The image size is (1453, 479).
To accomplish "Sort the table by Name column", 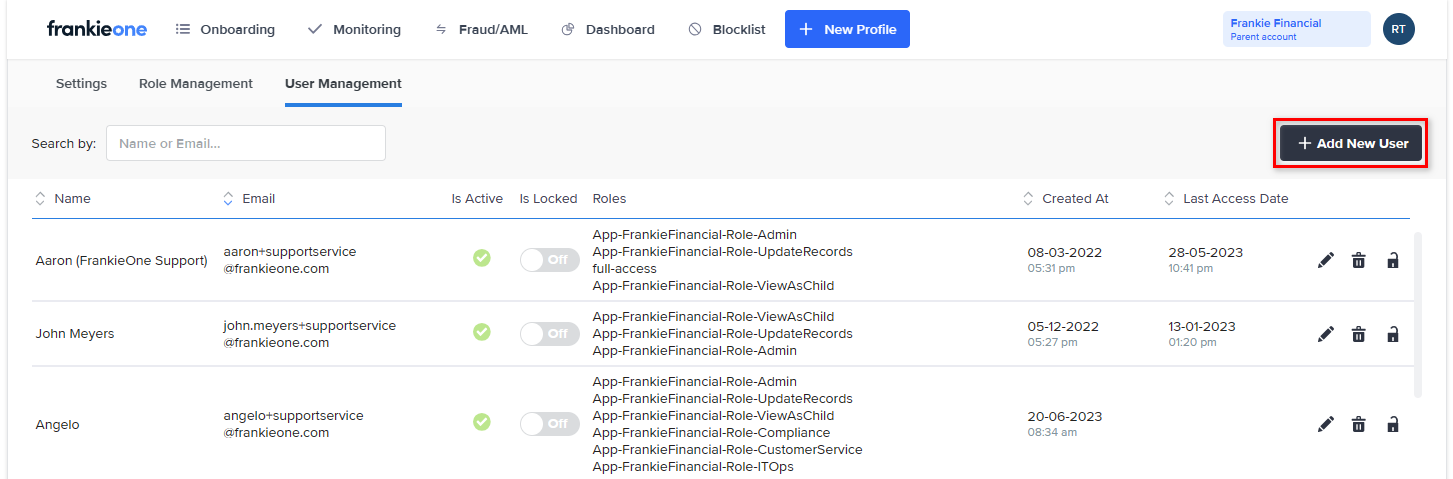I will pos(64,199).
